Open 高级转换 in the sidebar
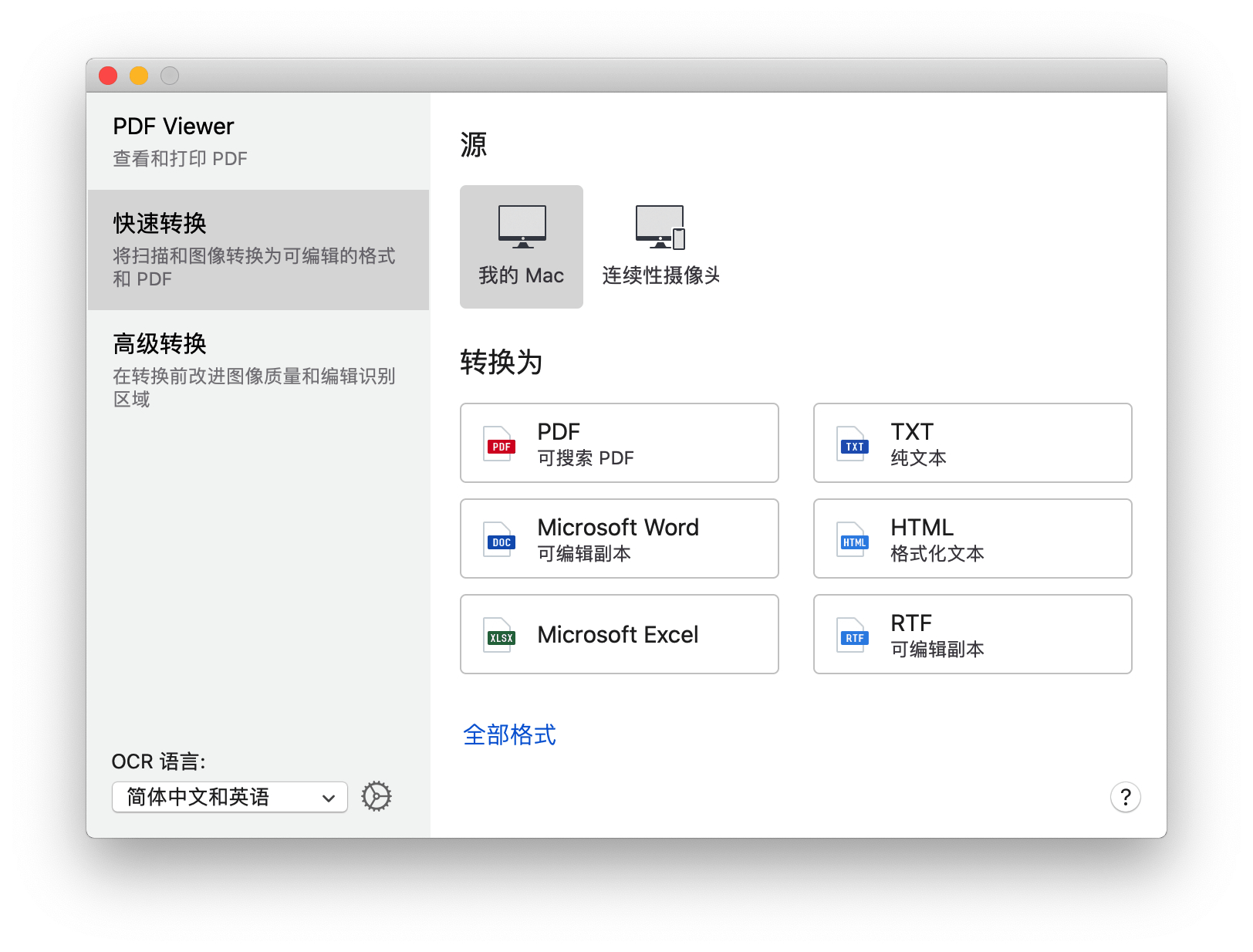 [x=258, y=370]
